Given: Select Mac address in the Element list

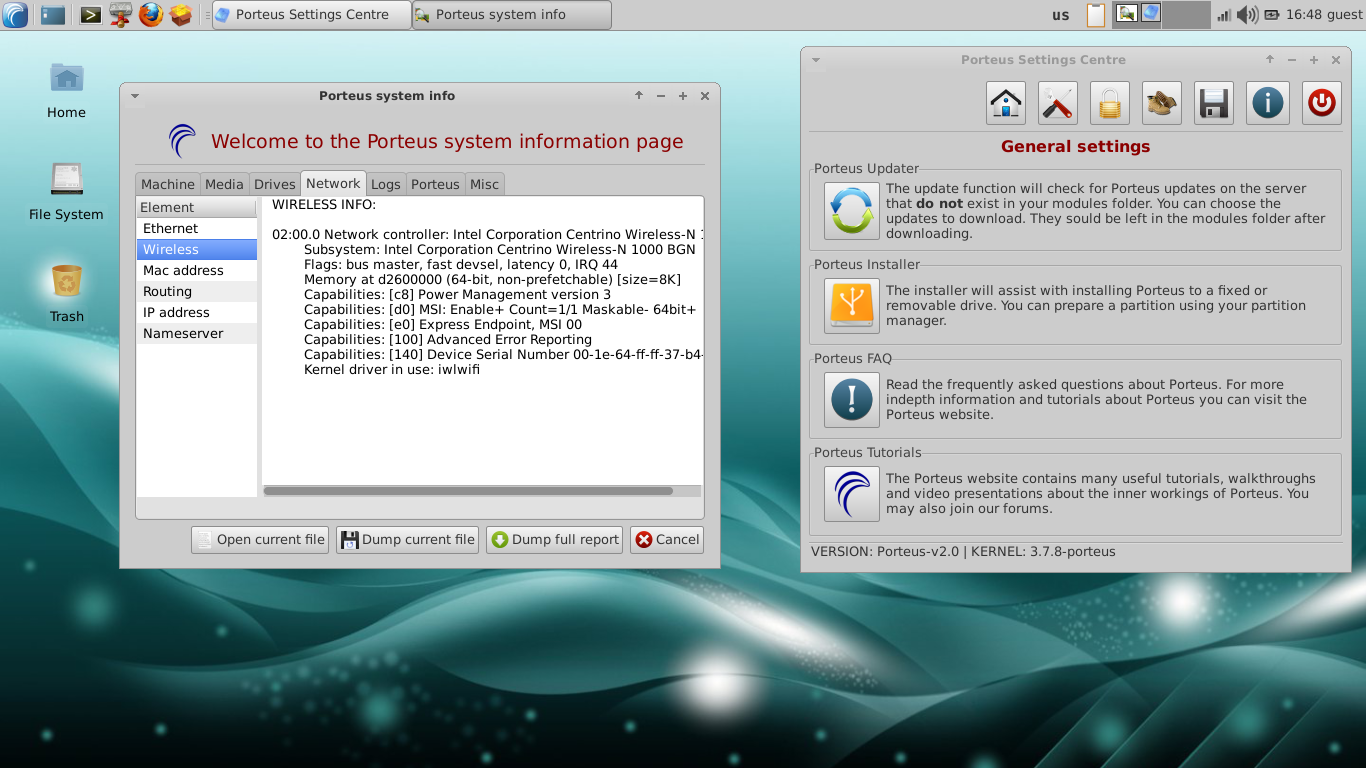Looking at the screenshot, I should 197,271.
